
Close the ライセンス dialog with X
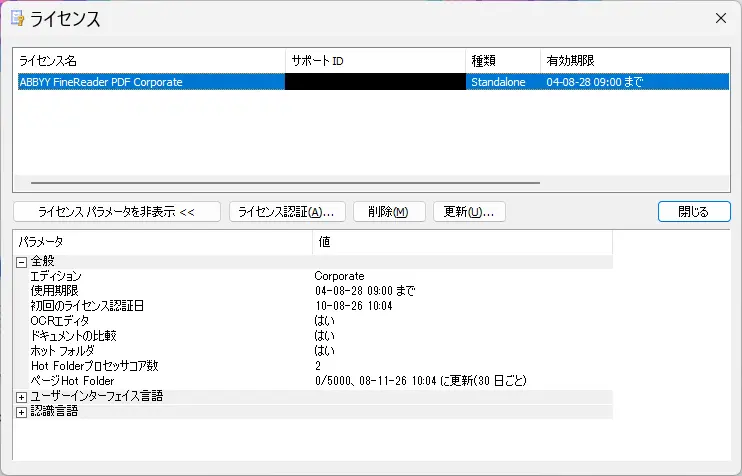721,18
